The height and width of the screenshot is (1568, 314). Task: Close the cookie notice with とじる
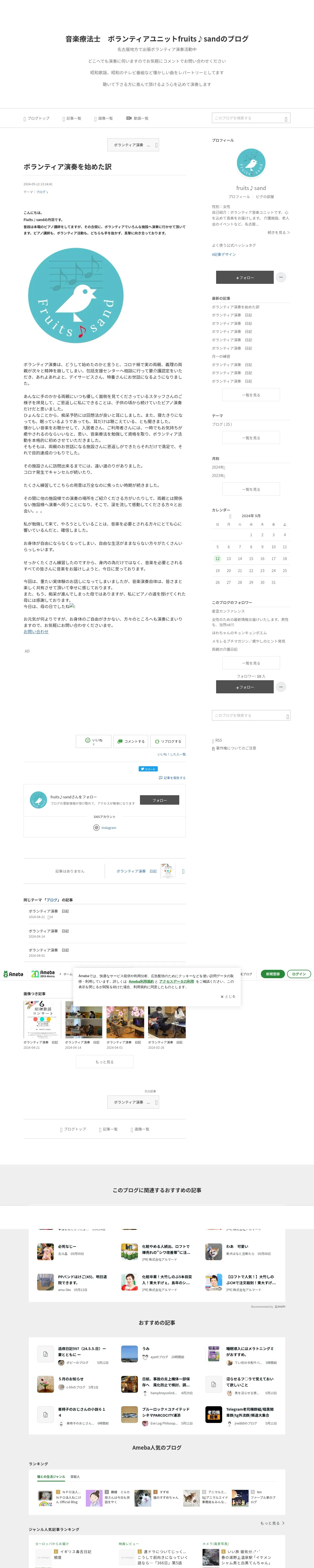click(228, 996)
